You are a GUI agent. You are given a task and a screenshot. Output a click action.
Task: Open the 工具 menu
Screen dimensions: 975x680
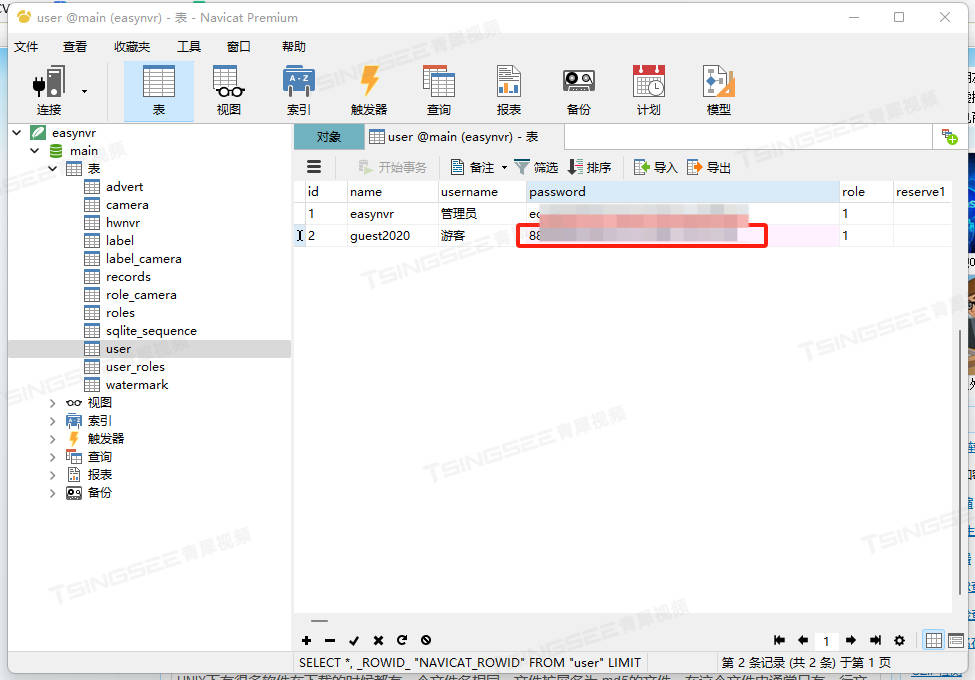pos(188,45)
